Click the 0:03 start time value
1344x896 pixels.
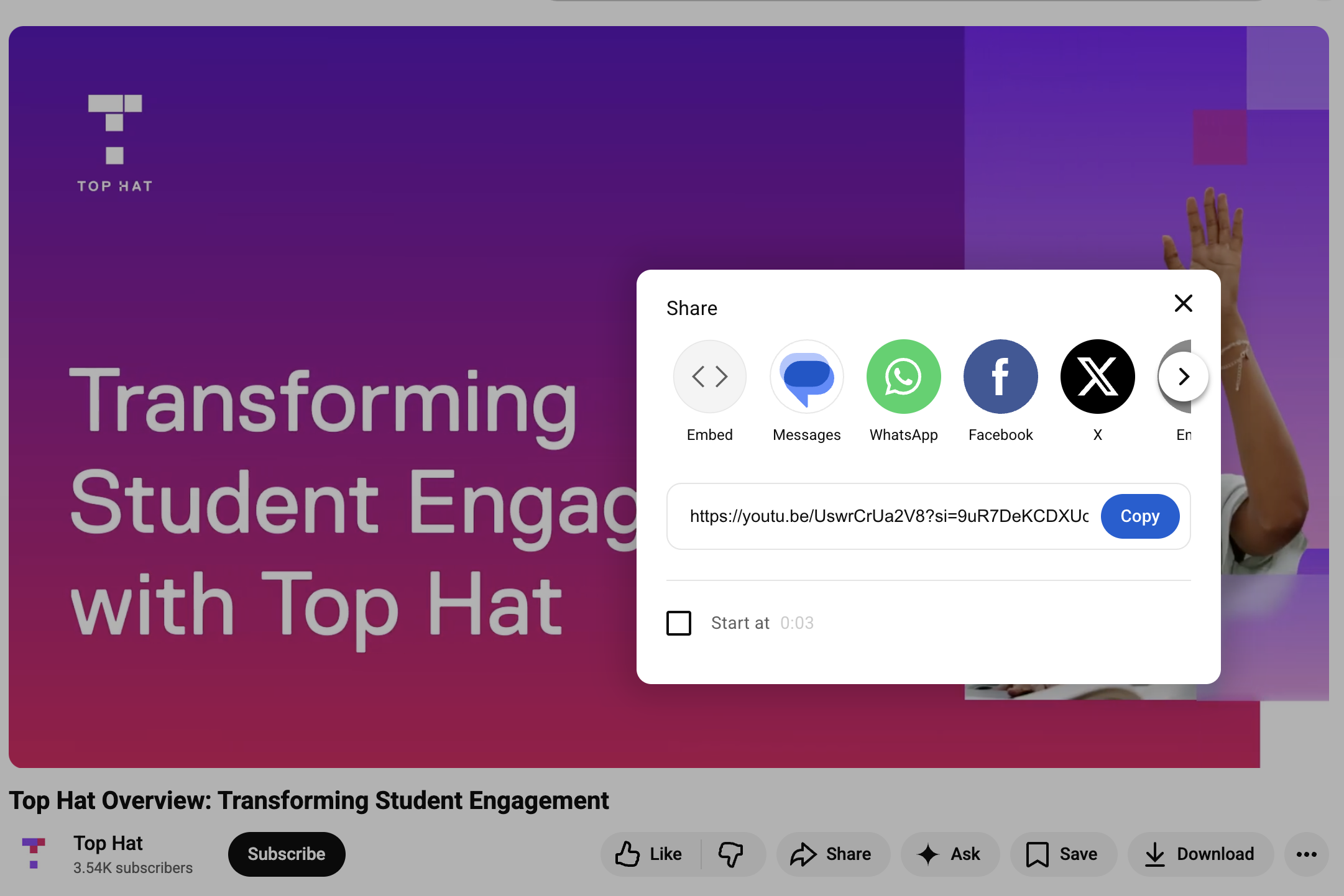797,623
